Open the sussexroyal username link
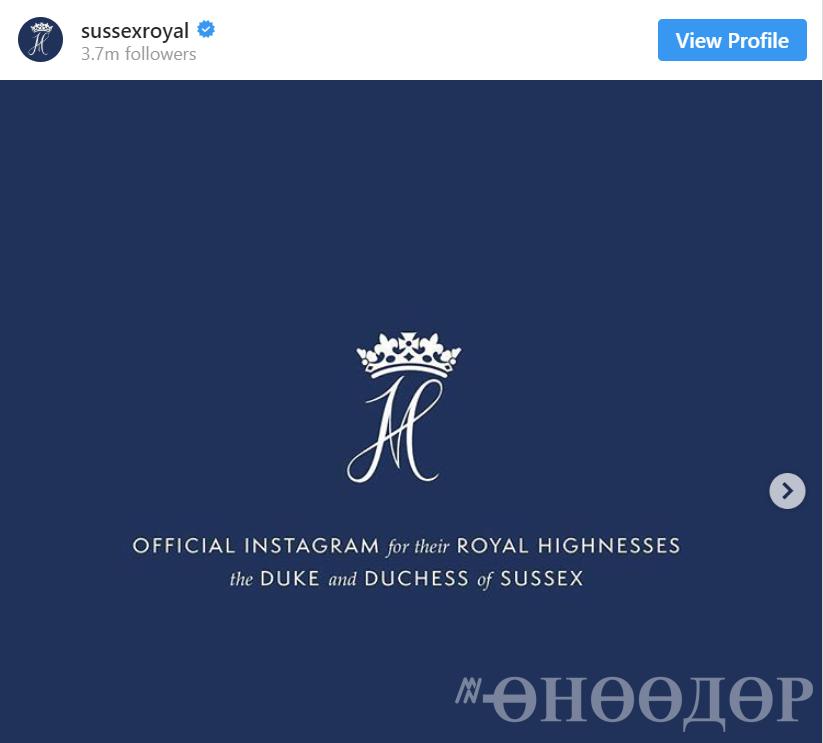Viewport: 823px width, 743px height. click(135, 30)
